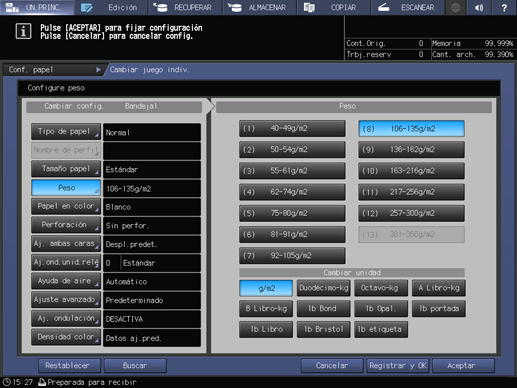Viewport: 517px width, 388px height.
Task: Open the ESCANEAR tab
Action: [408, 7]
